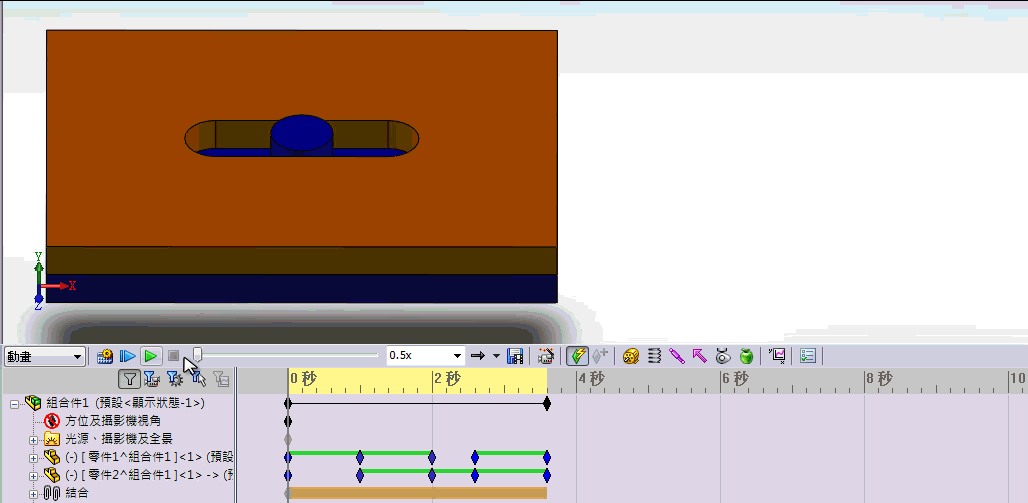Select 零件1 key point at 2 seconds
Image resolution: width=1028 pixels, height=503 pixels.
point(432,457)
